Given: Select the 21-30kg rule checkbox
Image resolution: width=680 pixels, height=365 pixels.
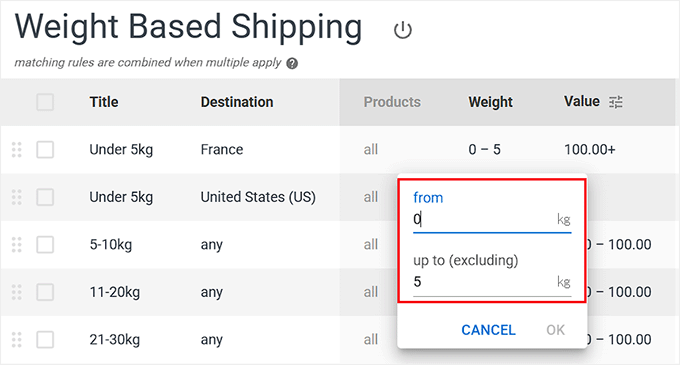Looking at the screenshot, I should point(45,339).
